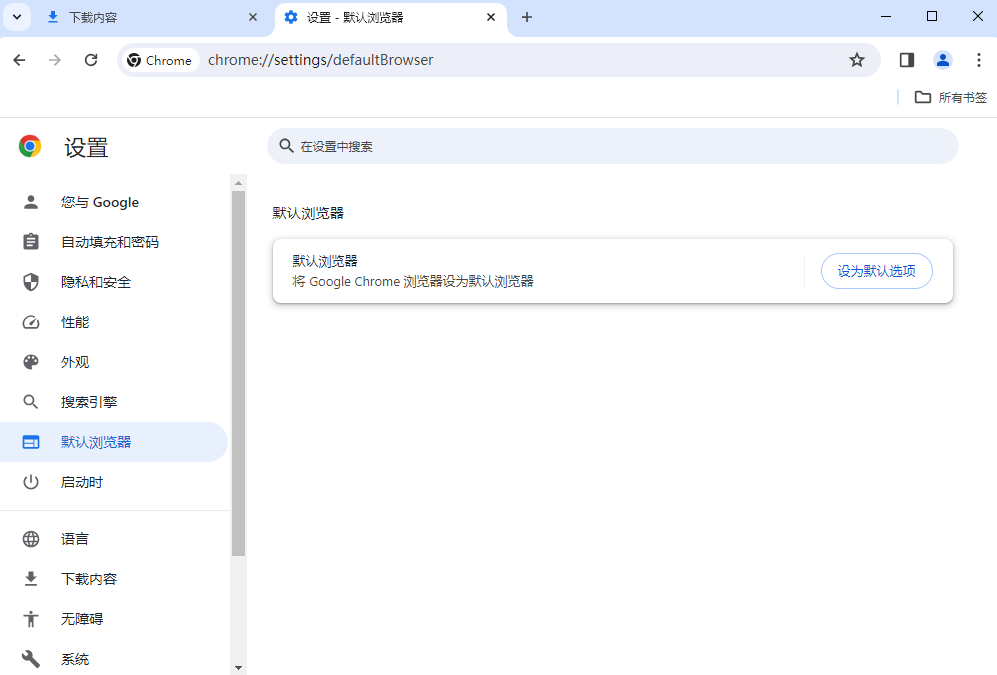Screen dimensions: 997x675
Task: Click the Chrome logo beside 设置
Action: 30,147
